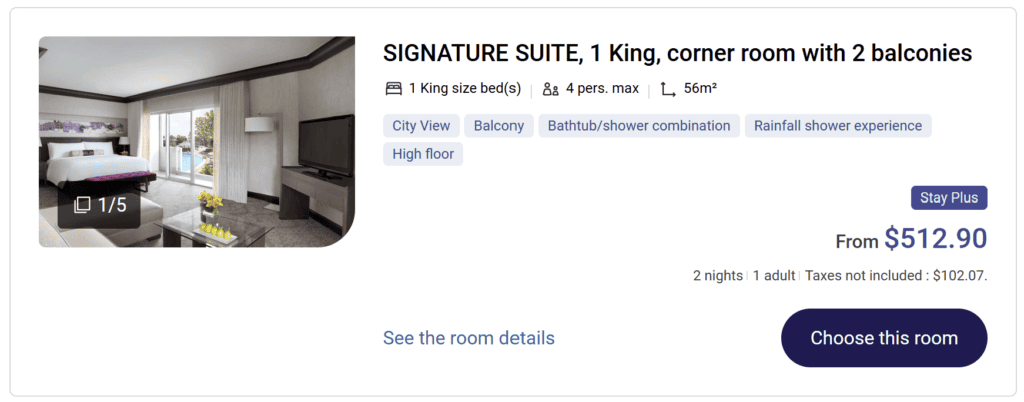Select the City View amenity tag

tap(421, 126)
